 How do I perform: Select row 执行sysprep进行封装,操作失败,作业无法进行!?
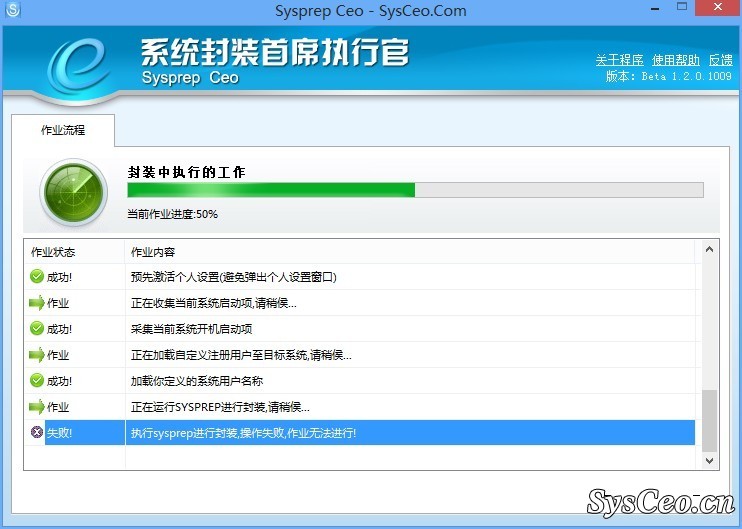pos(360,432)
